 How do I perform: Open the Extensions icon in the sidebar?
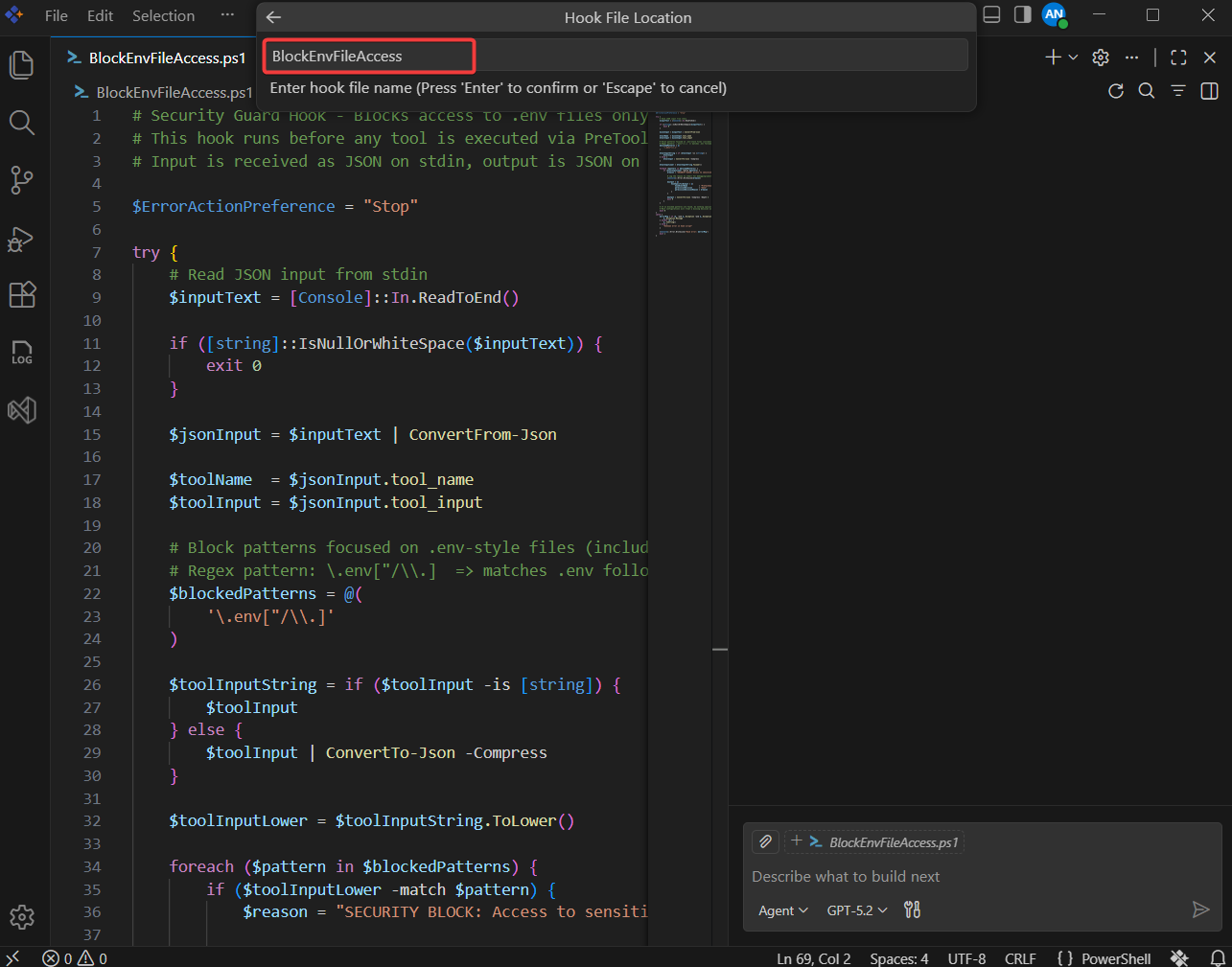click(21, 295)
